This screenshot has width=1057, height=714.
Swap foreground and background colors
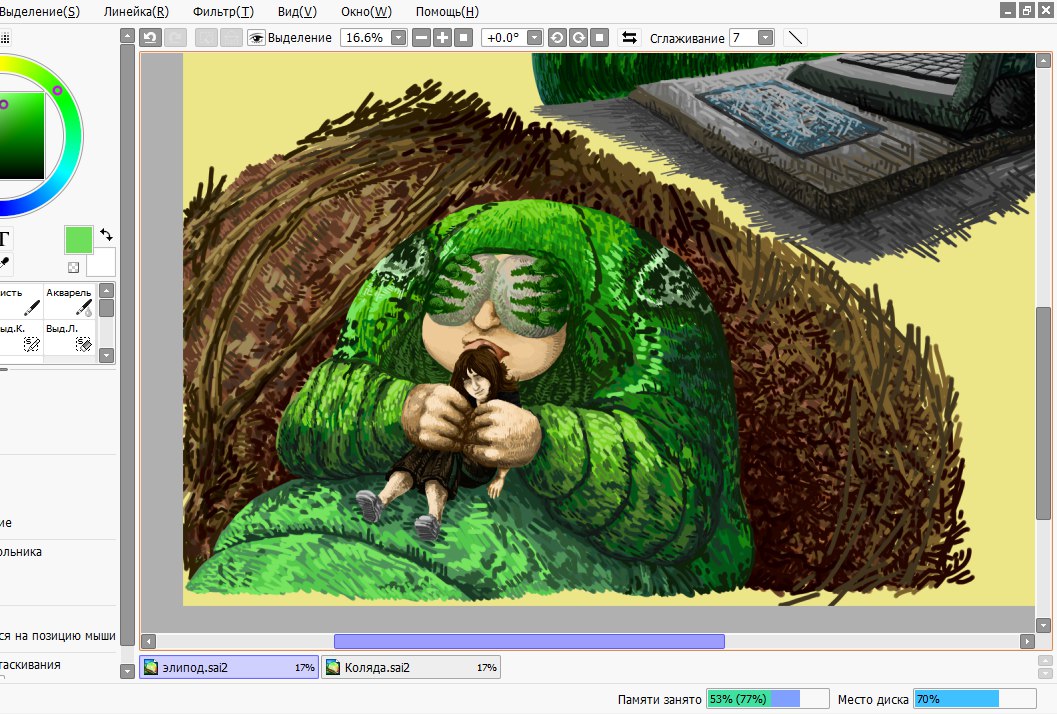point(107,235)
